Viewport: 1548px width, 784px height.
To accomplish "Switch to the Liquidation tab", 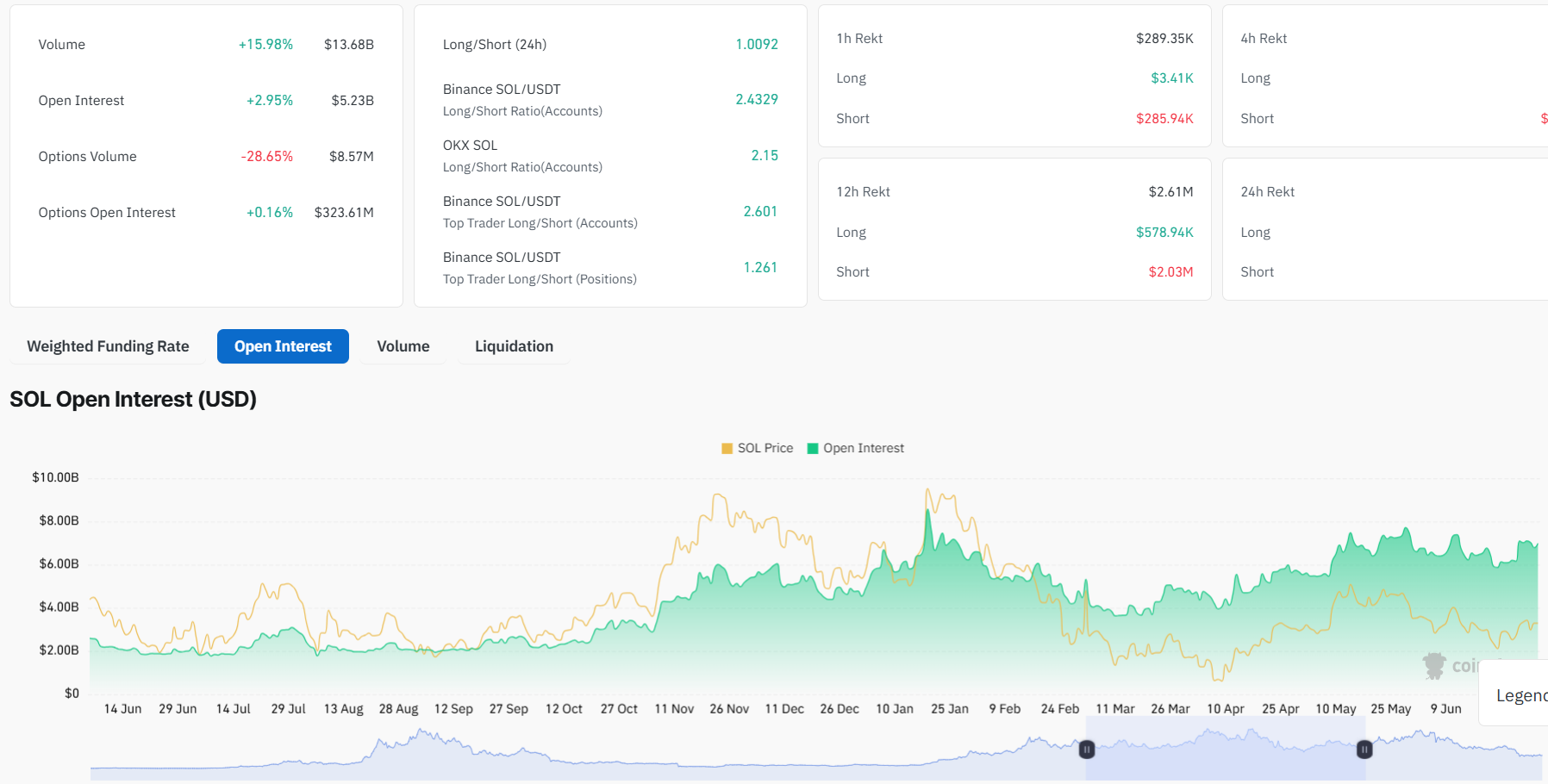I will tap(514, 346).
